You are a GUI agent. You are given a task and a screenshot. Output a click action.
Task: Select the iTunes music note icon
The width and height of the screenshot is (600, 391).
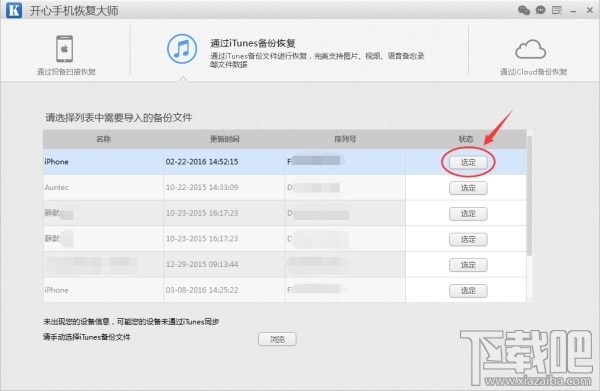coord(182,49)
